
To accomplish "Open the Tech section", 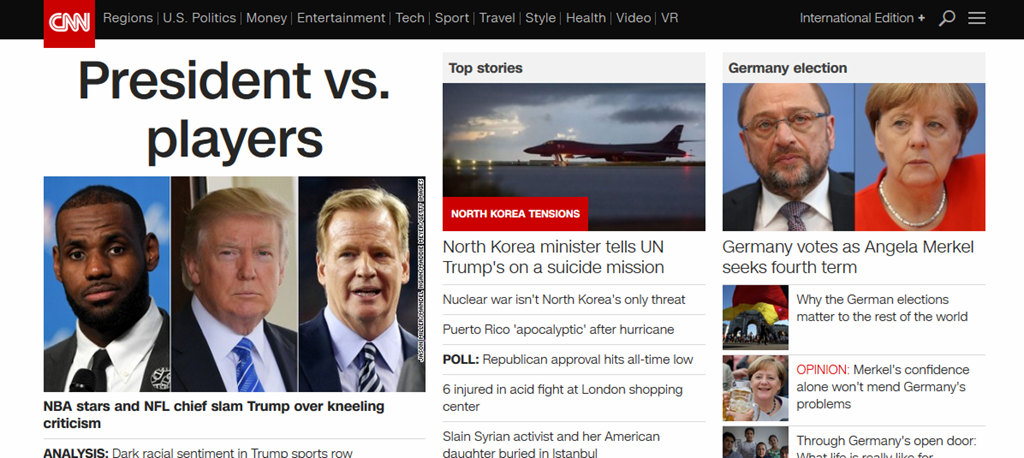I will [410, 18].
